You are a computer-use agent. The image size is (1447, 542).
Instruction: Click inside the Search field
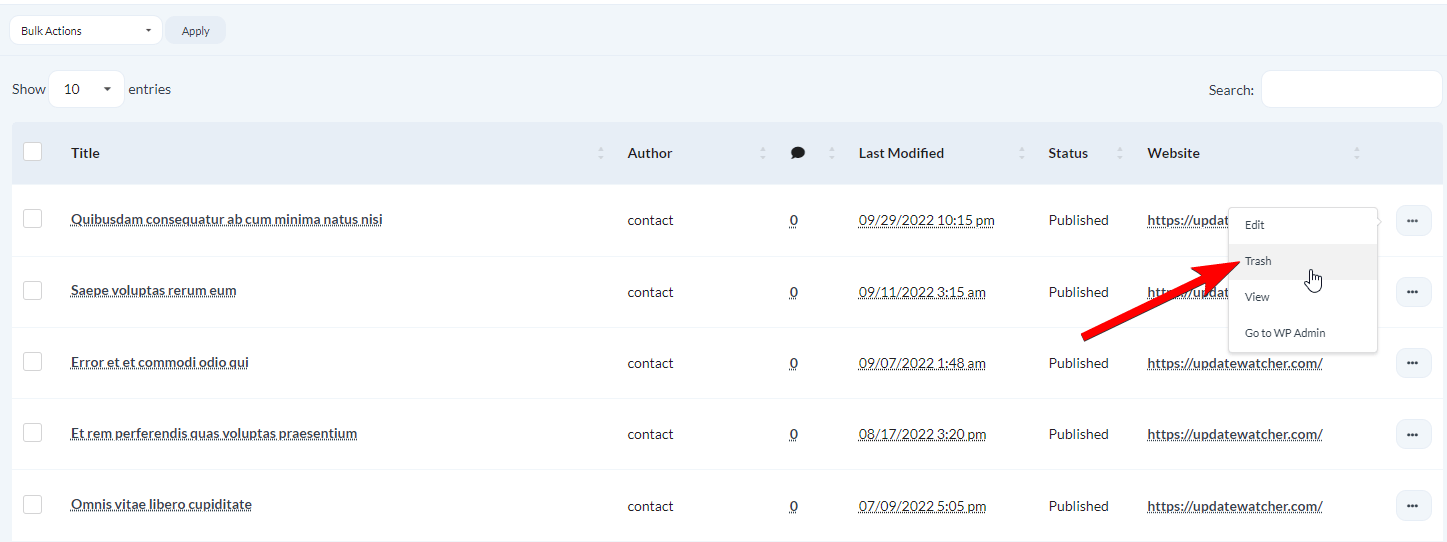pos(1351,89)
